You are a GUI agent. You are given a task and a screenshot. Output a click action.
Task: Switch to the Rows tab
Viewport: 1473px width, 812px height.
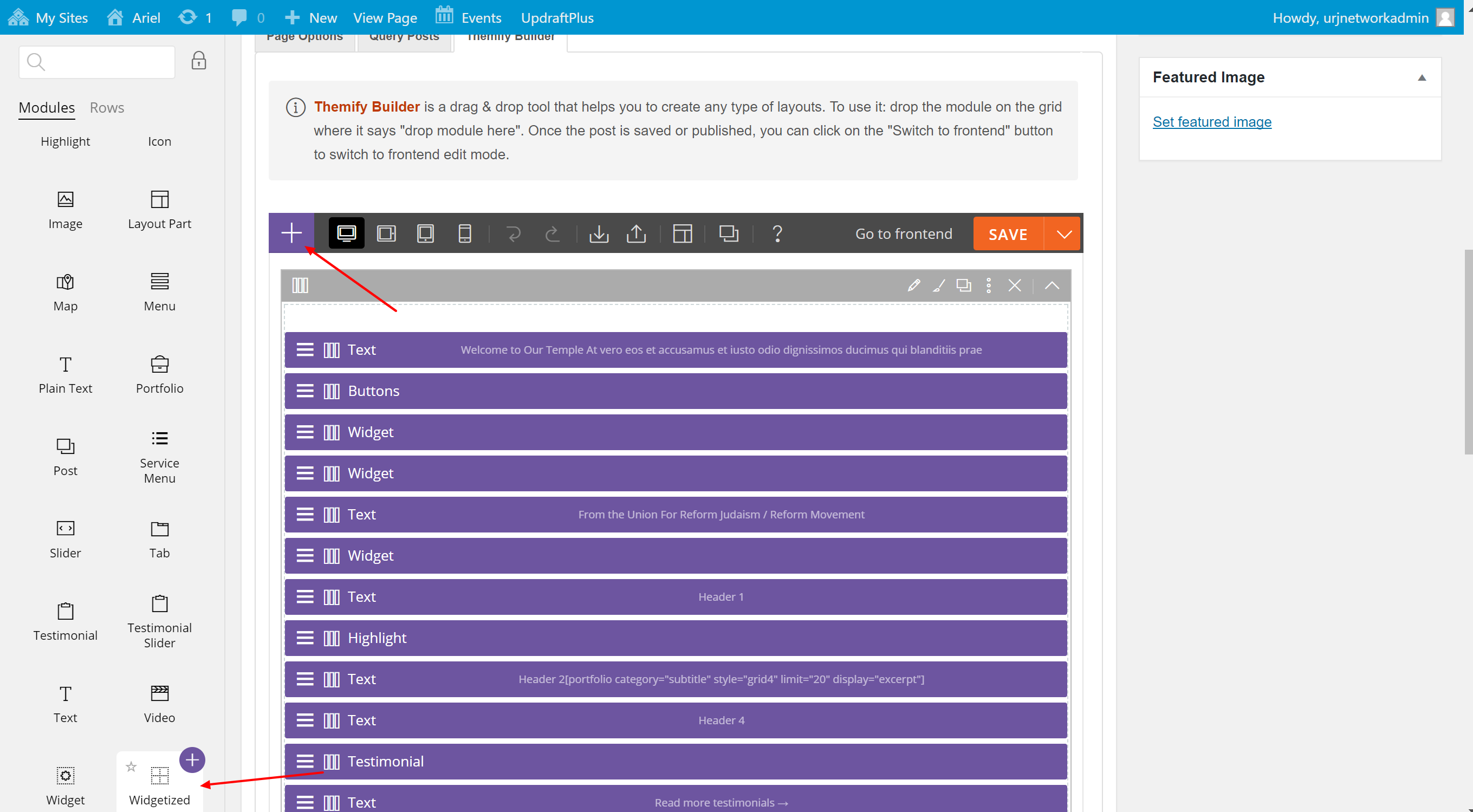(x=106, y=107)
